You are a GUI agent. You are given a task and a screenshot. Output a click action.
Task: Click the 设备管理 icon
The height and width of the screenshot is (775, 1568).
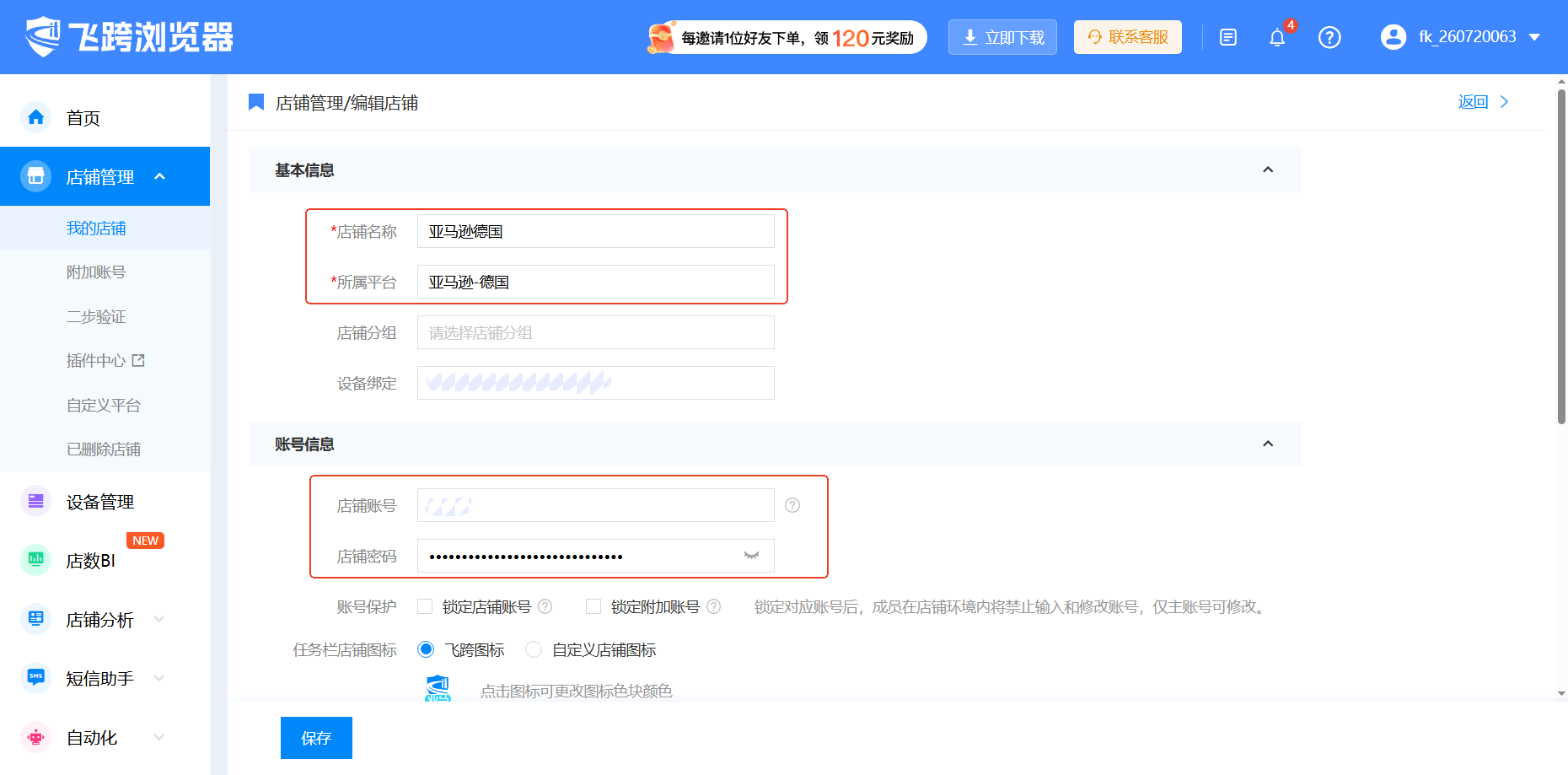tap(35, 501)
